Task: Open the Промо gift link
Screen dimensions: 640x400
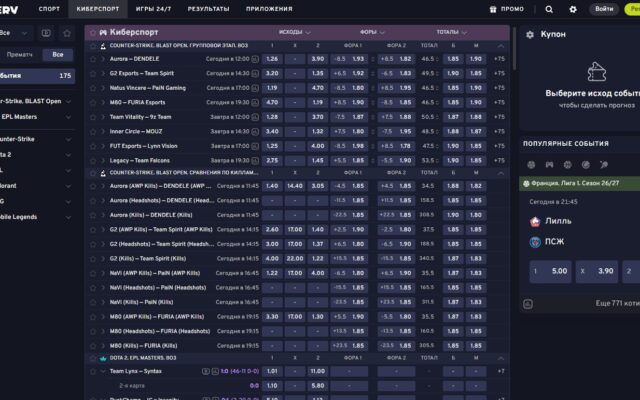Action: pyautogui.click(x=507, y=9)
